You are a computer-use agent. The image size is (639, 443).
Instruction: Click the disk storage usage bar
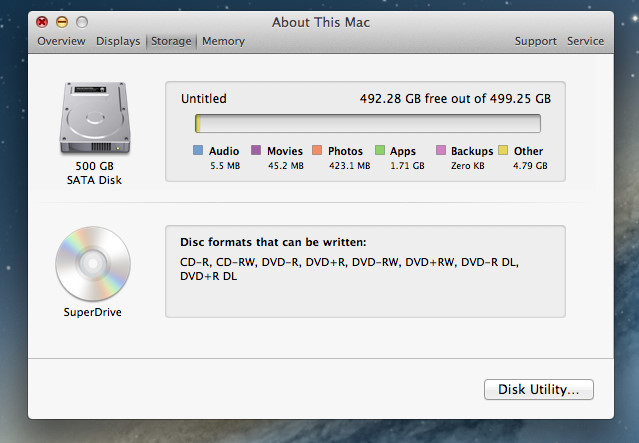[x=368, y=123]
